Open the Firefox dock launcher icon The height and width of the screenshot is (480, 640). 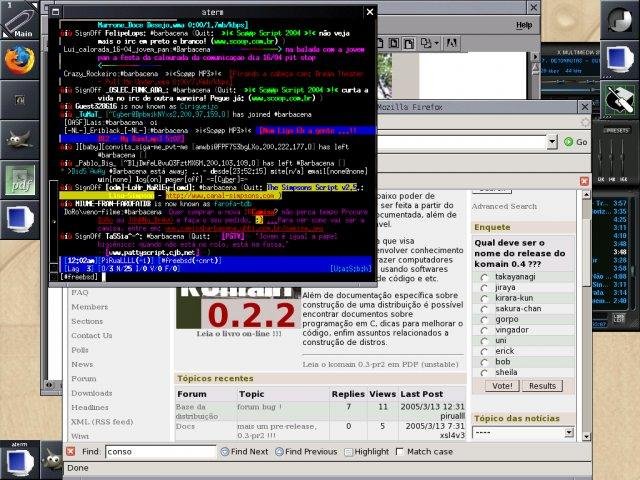(20, 60)
